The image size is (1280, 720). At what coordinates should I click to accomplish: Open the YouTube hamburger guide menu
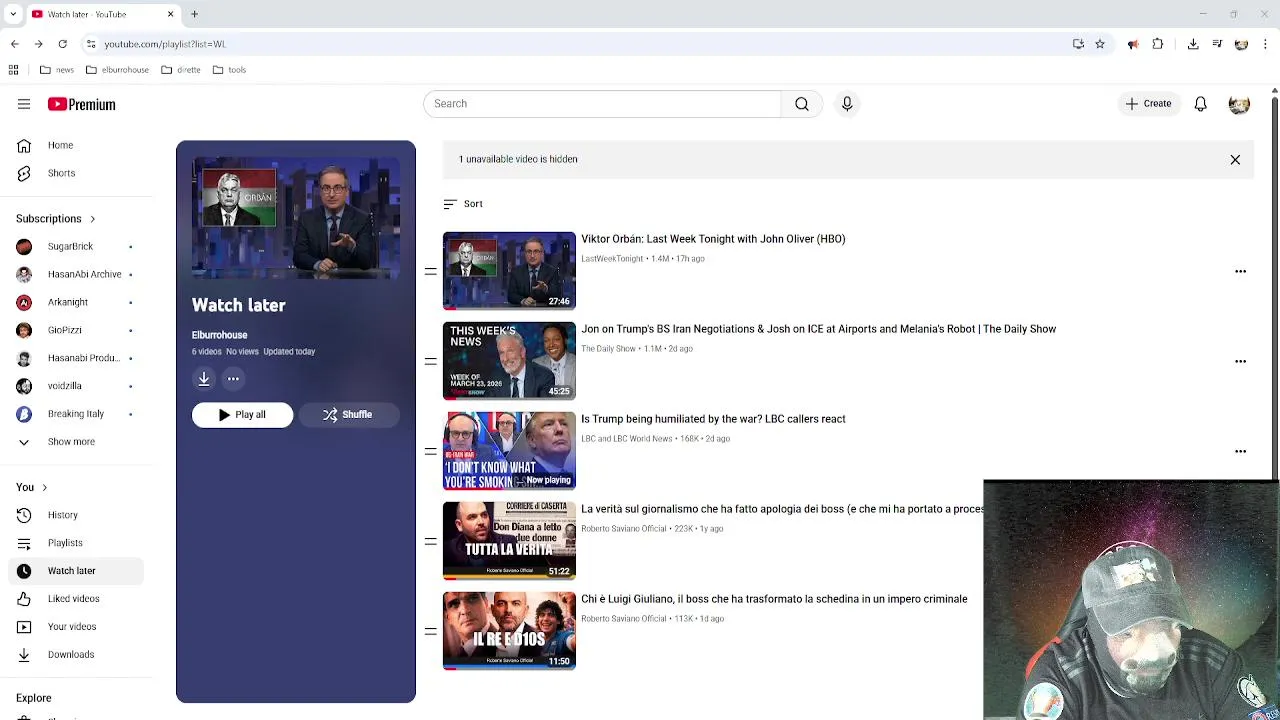pyautogui.click(x=24, y=104)
